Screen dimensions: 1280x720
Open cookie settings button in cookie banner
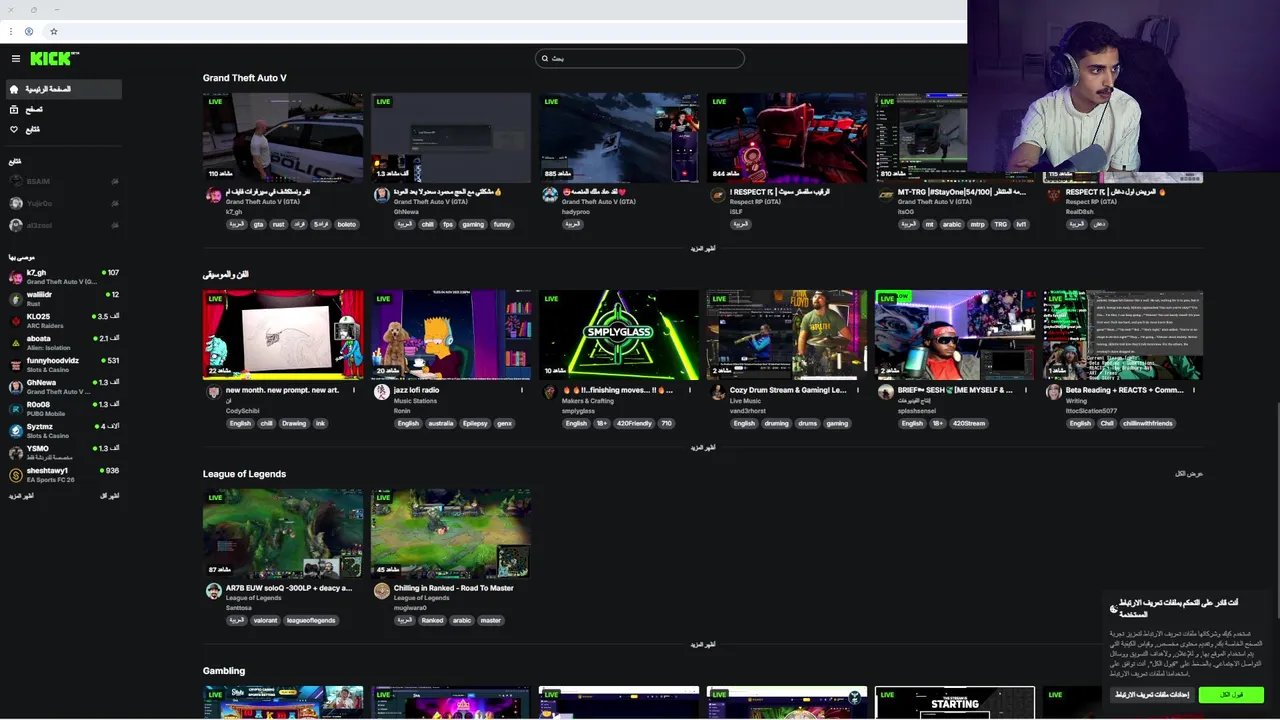(1151, 695)
